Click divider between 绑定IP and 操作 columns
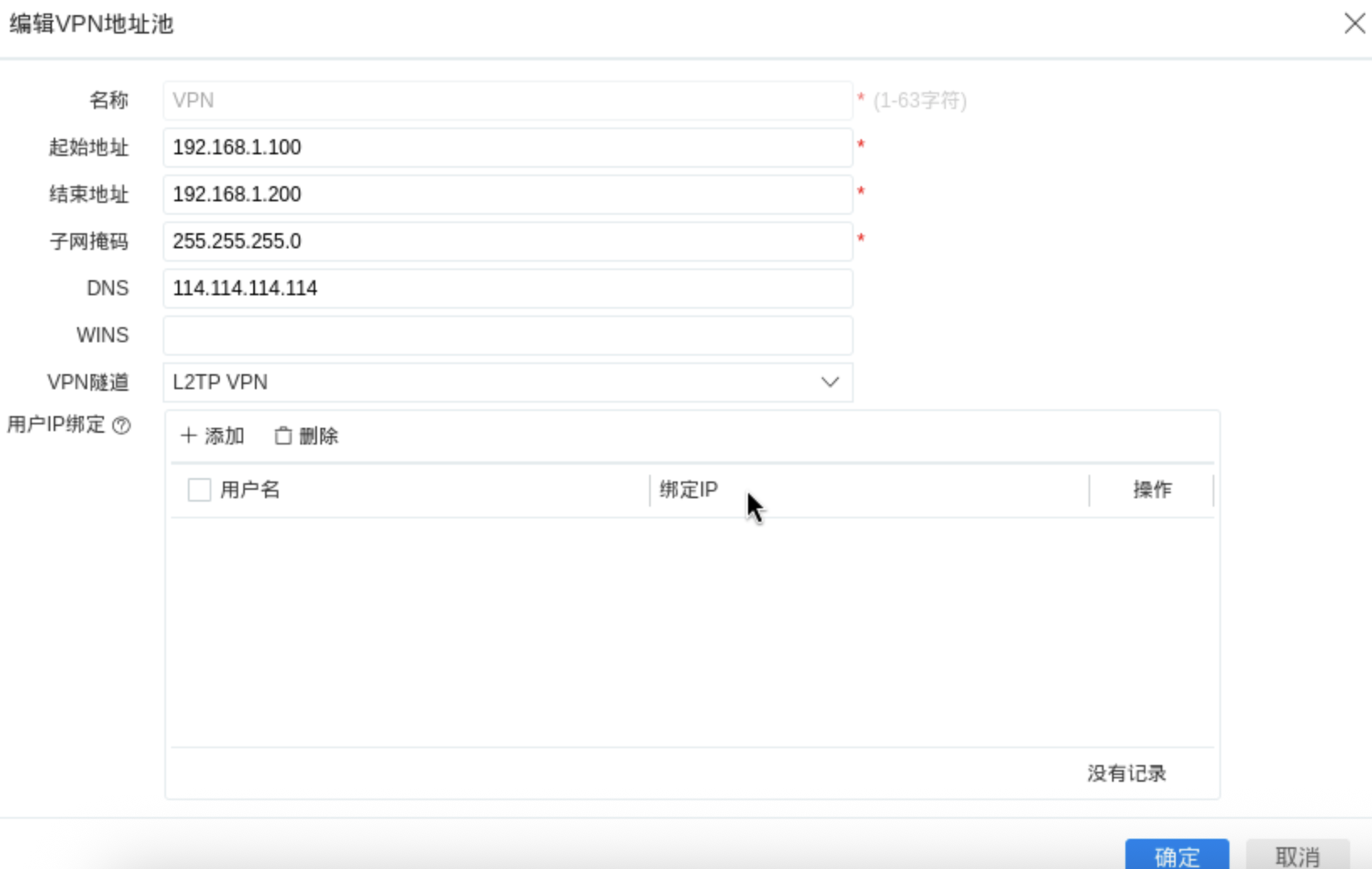Image resolution: width=1372 pixels, height=869 pixels. pos(1089,490)
